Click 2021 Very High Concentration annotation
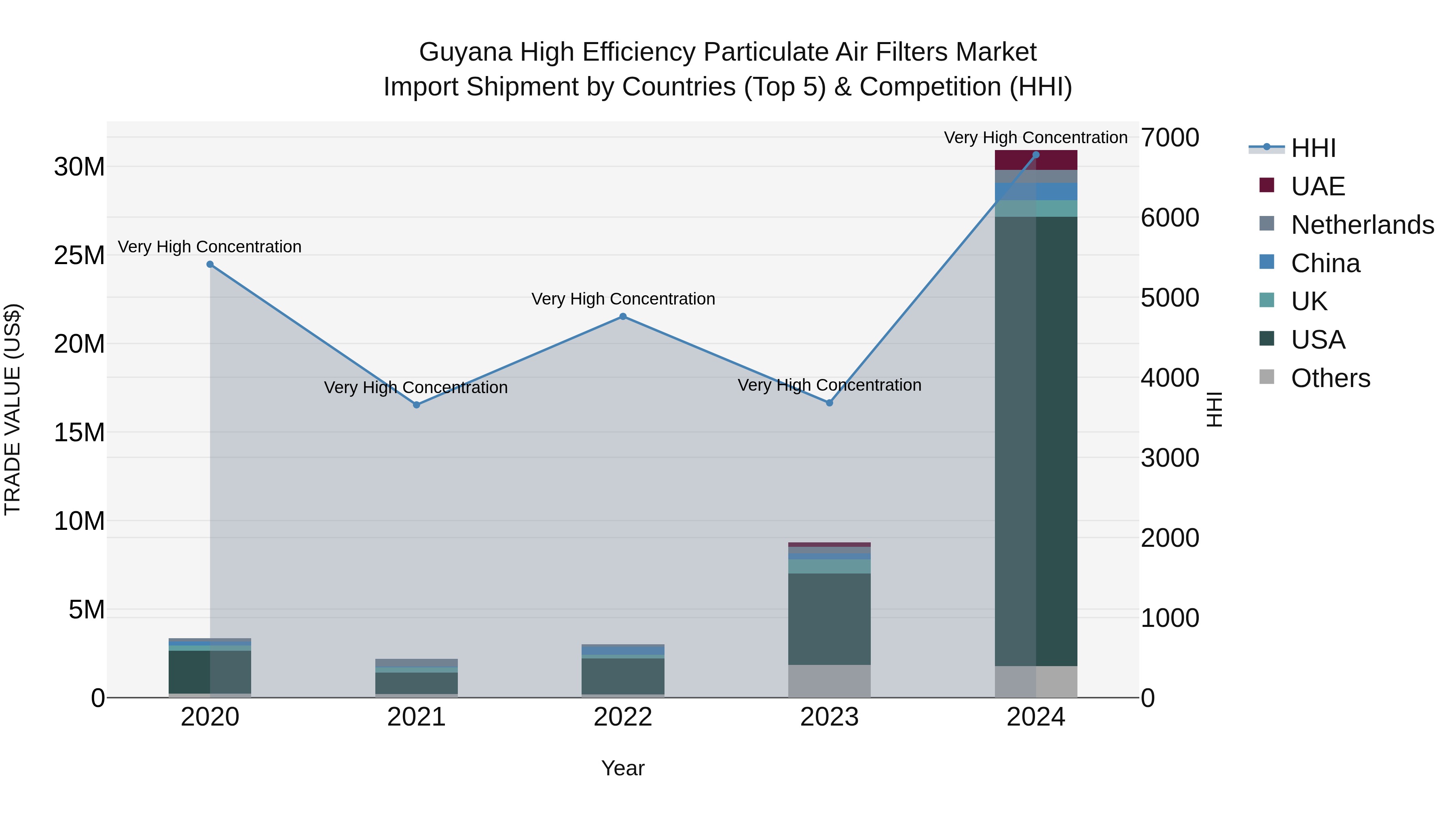 416,387
